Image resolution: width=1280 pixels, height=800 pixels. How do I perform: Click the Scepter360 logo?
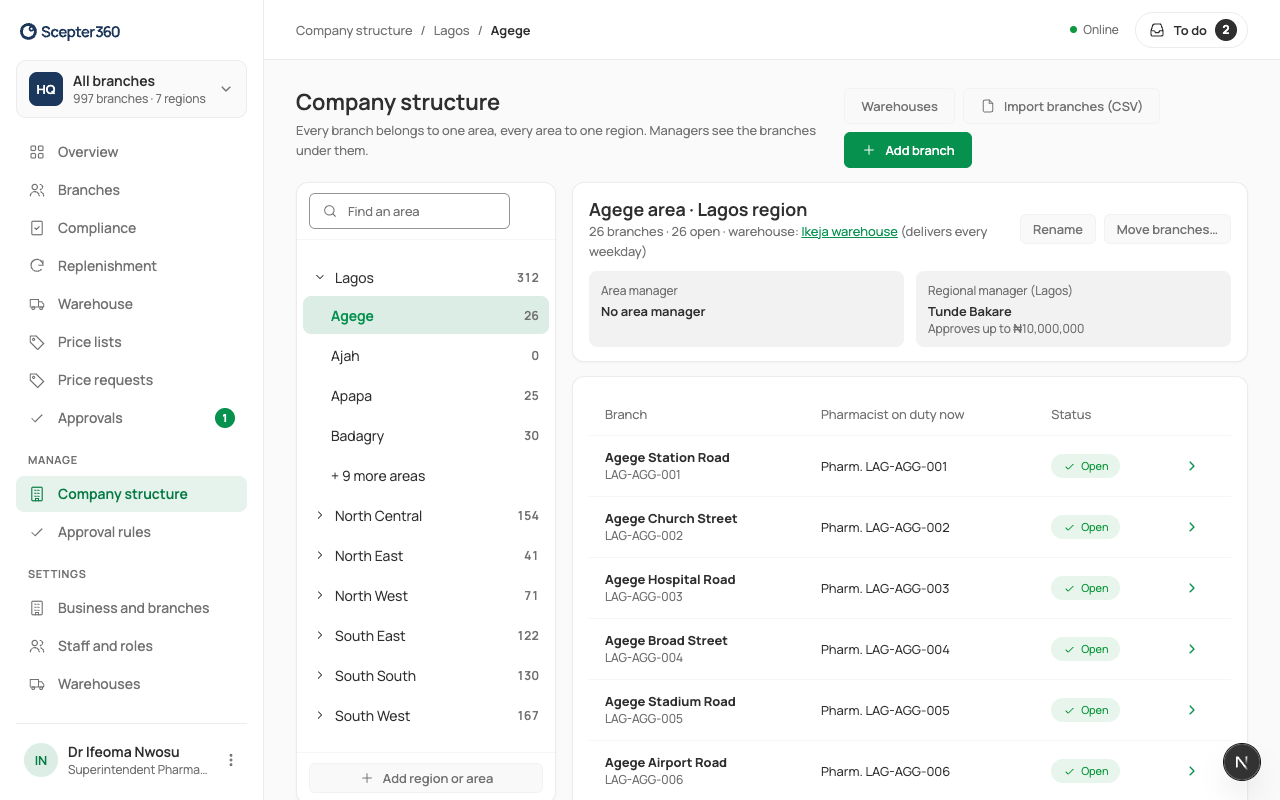(70, 32)
